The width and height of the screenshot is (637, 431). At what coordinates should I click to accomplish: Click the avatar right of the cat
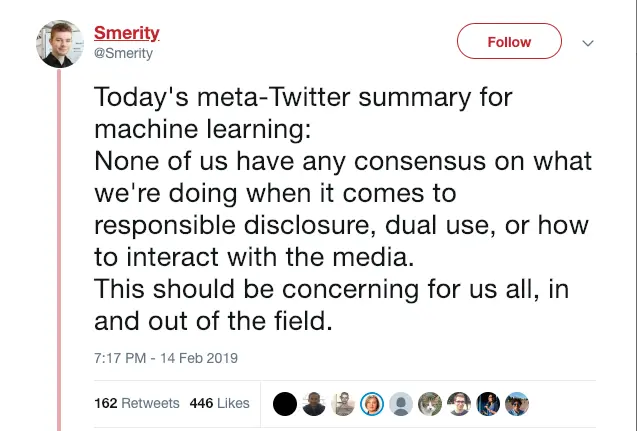pyautogui.click(x=459, y=403)
